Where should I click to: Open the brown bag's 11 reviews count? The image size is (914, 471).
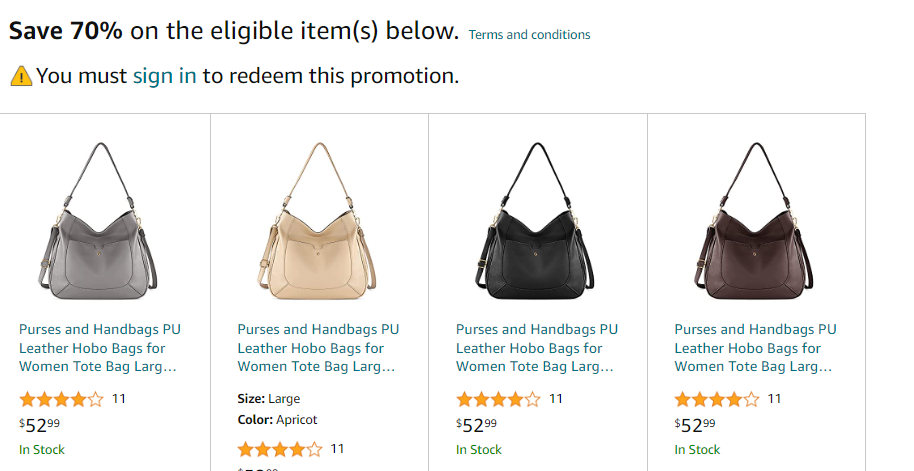[774, 399]
